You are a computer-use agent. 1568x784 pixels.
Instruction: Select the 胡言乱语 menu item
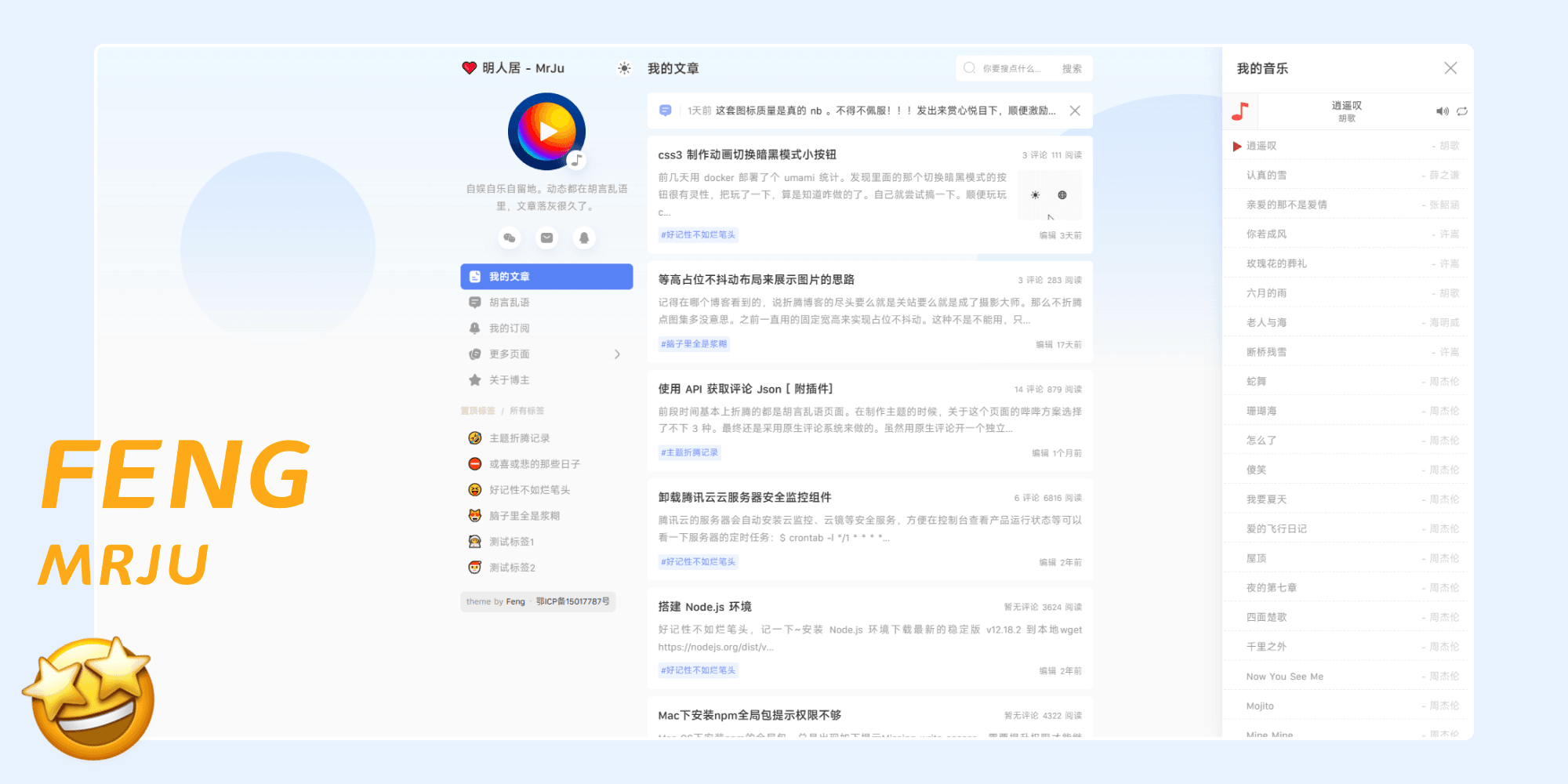click(x=509, y=302)
